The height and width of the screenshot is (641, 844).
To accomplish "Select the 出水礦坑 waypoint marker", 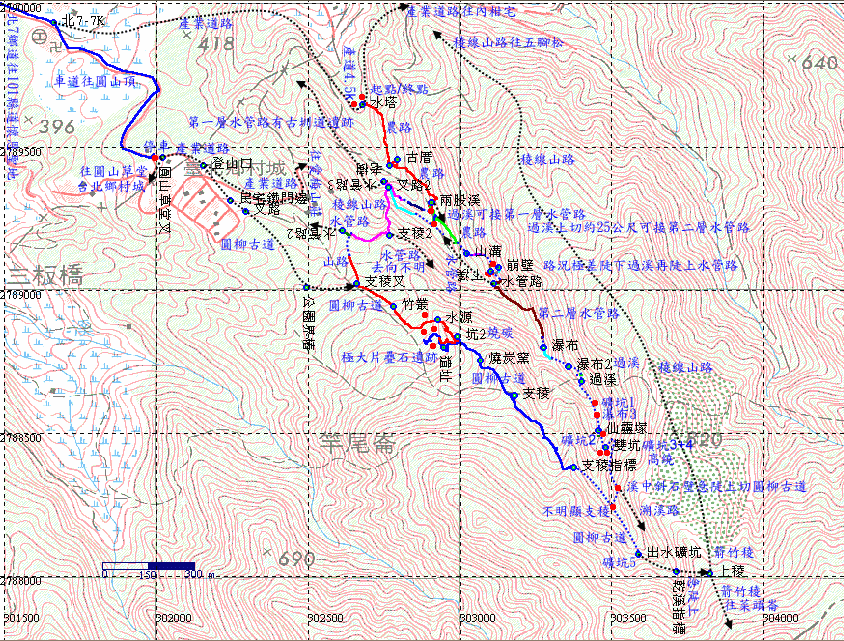I will pos(638,553).
